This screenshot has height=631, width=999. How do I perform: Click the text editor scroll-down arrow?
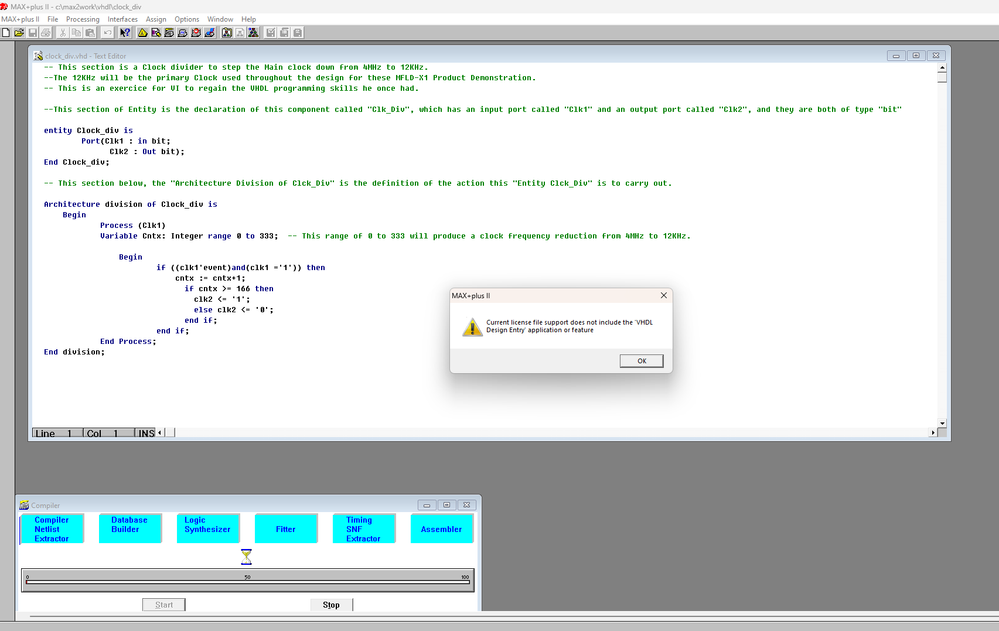(944, 422)
